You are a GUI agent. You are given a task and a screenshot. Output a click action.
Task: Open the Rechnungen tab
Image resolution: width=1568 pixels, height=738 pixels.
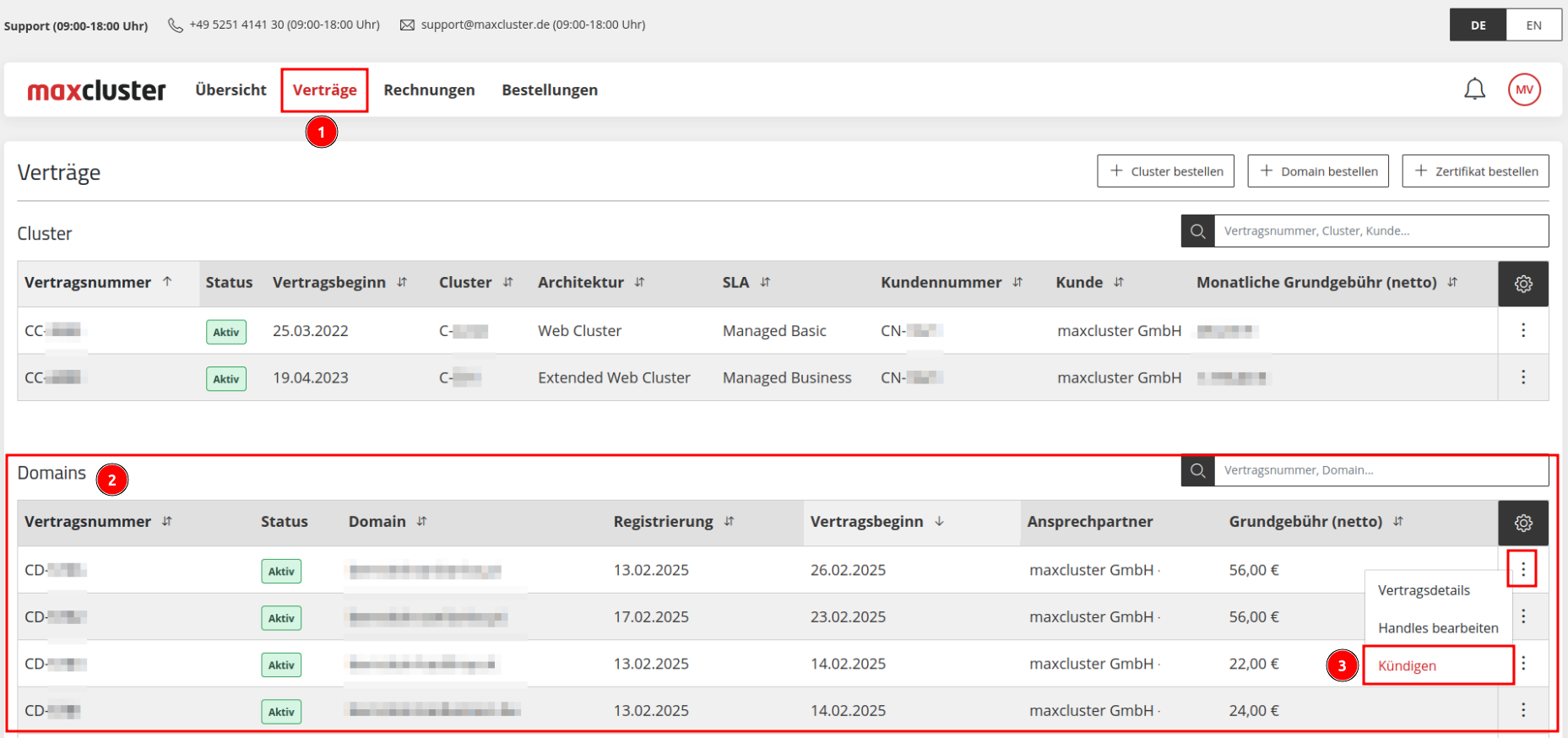[429, 90]
